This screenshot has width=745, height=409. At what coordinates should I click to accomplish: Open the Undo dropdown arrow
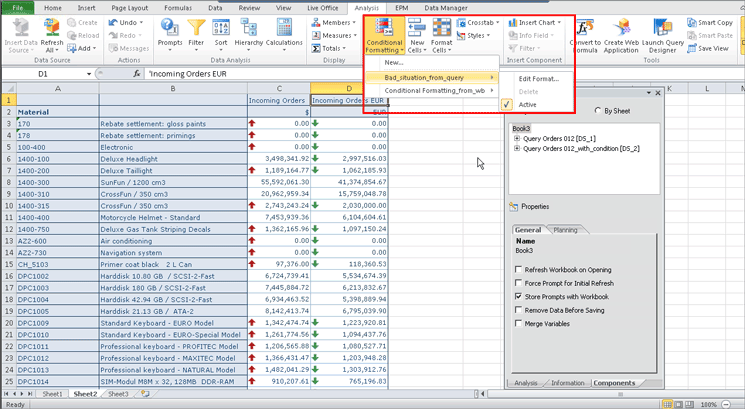pyautogui.click(x=141, y=22)
